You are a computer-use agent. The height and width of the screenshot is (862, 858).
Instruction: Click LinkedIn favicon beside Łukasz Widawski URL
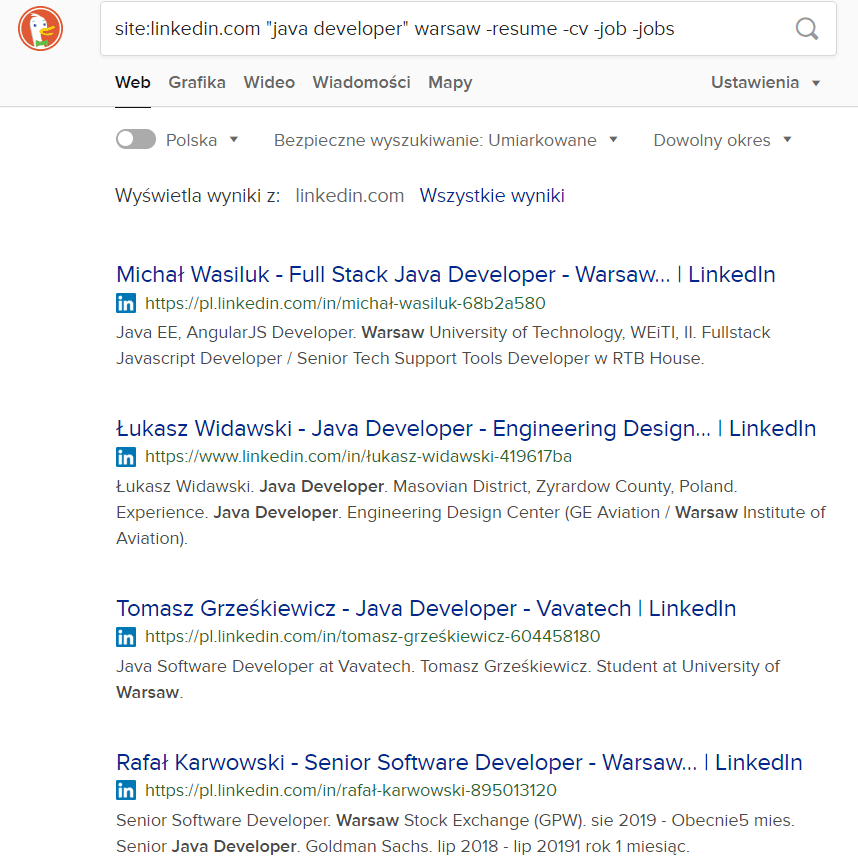tap(126, 457)
